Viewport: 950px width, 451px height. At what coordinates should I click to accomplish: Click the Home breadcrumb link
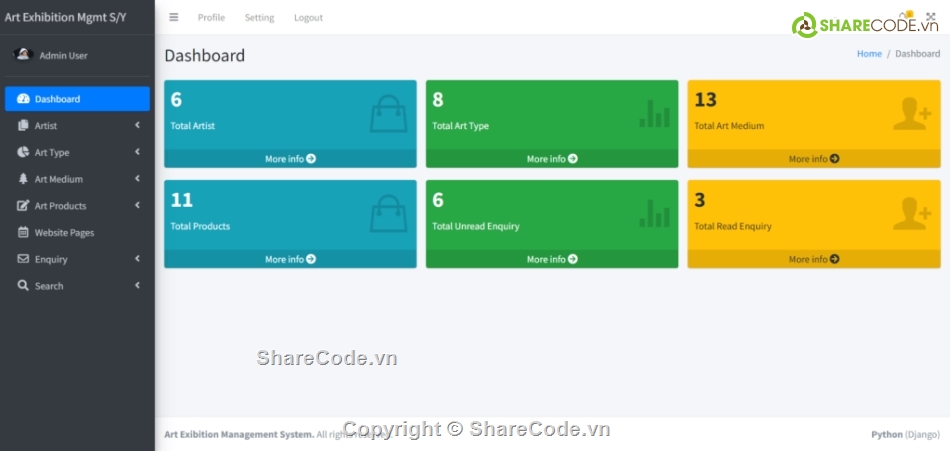pyautogui.click(x=869, y=53)
